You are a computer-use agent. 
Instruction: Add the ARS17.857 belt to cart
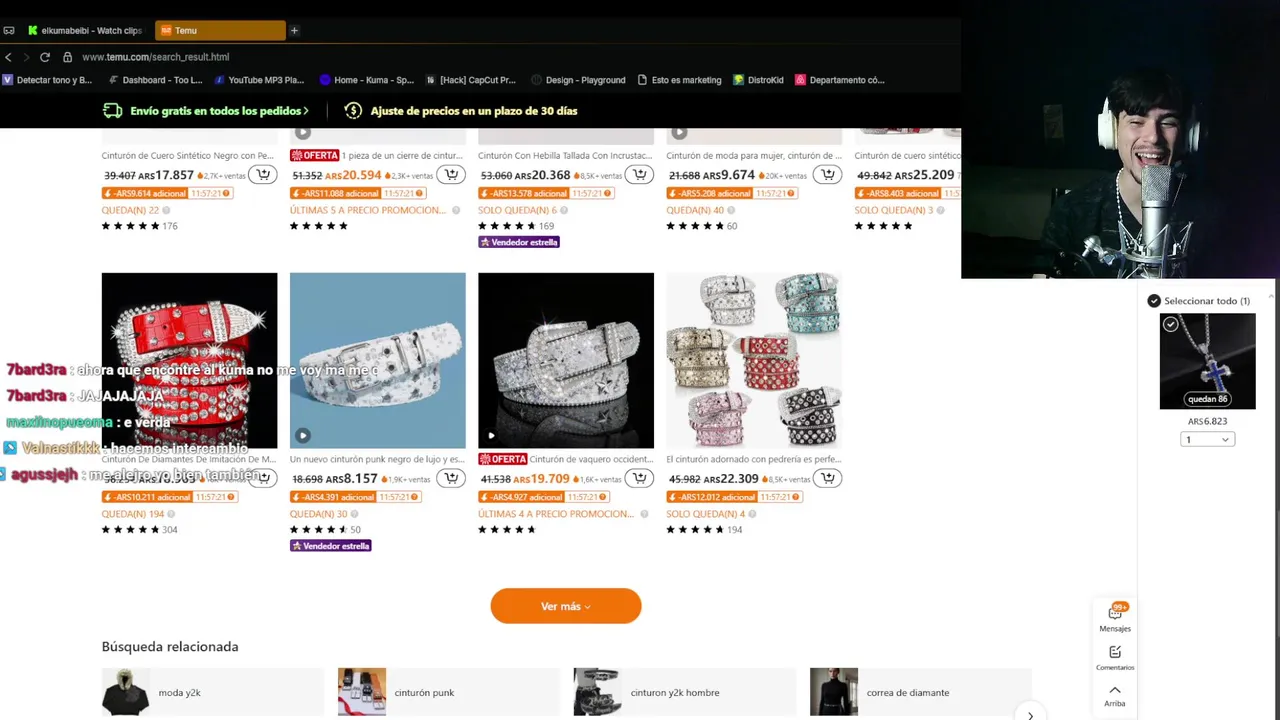(x=263, y=175)
